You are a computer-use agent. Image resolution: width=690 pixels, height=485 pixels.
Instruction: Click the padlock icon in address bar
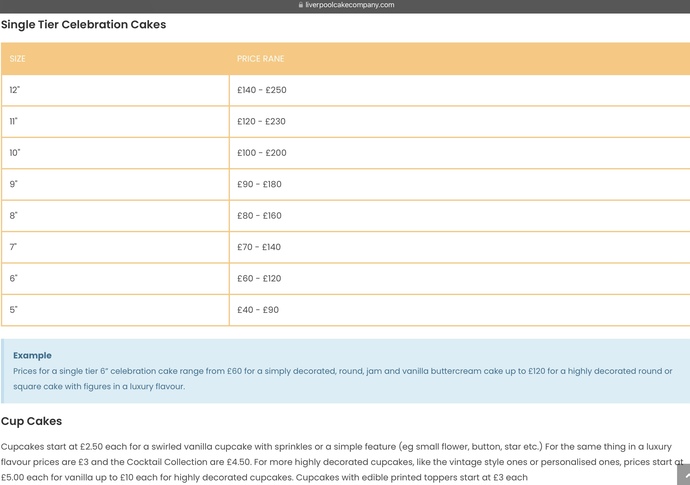(x=301, y=5)
